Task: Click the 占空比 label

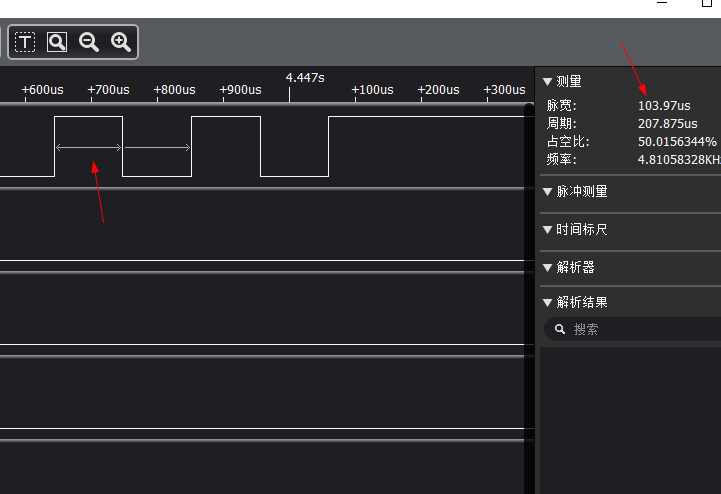Action: 568,142
